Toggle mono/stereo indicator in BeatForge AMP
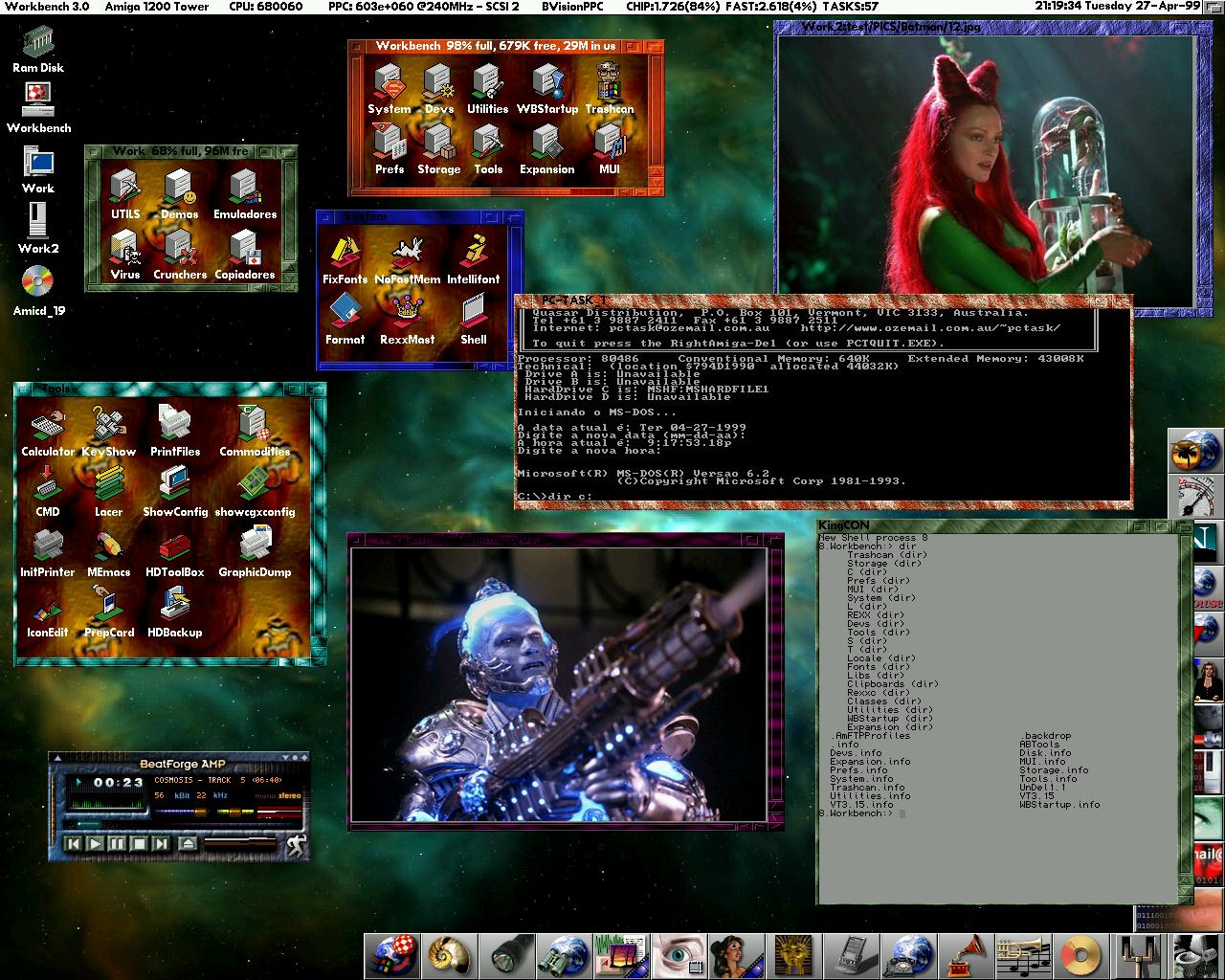This screenshot has width=1225, height=980. 278,795
